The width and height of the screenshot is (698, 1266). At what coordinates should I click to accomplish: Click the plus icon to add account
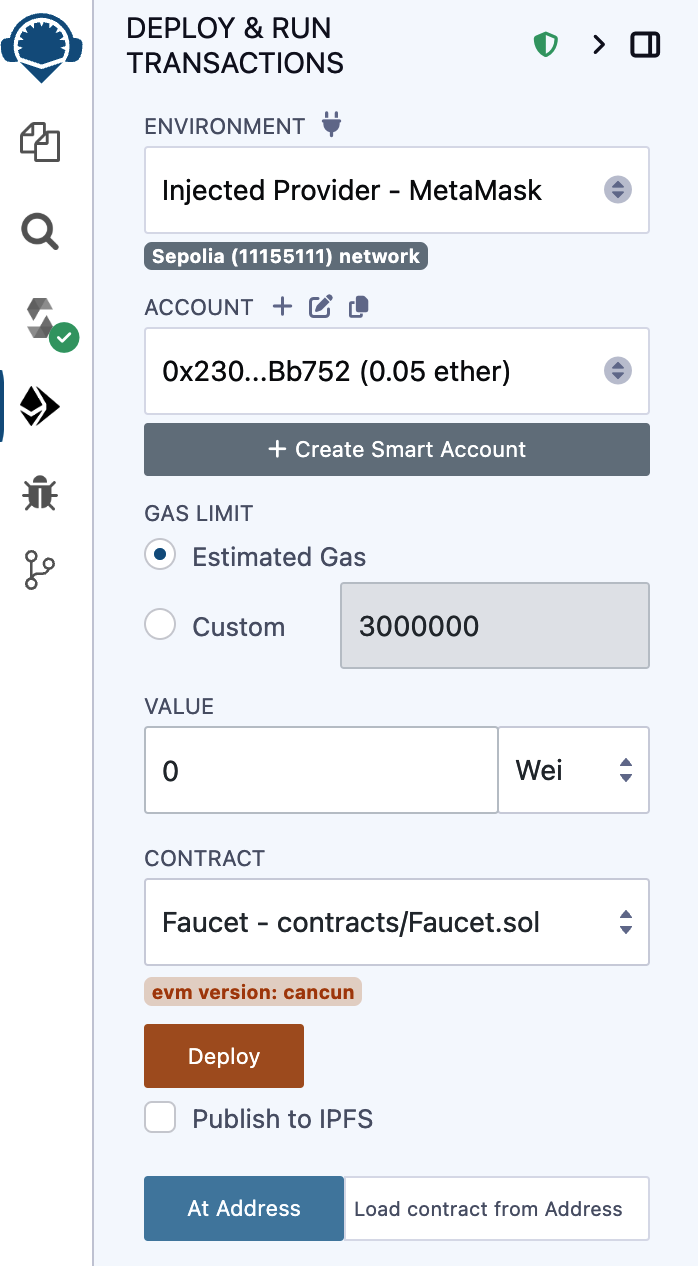pos(283,307)
